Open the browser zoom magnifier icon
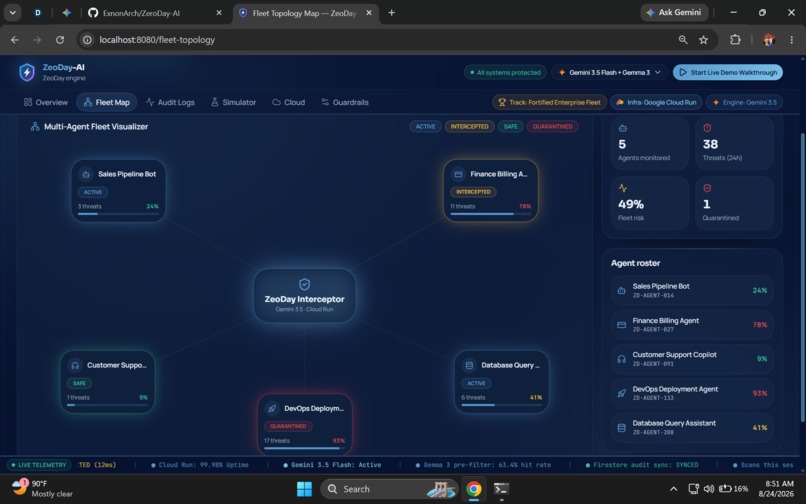 click(683, 40)
